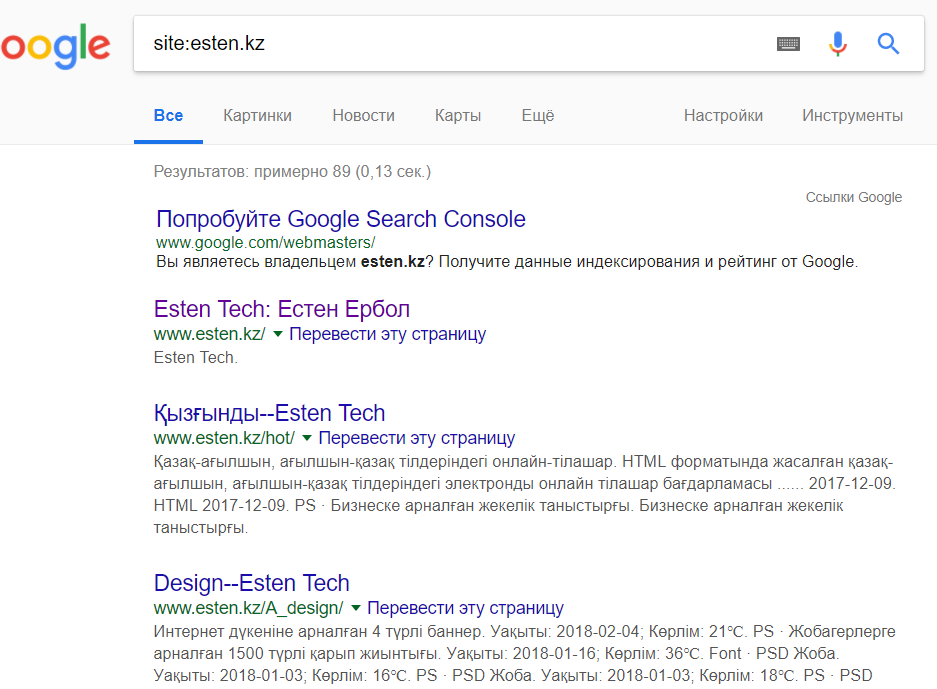Open the Қызғынды--Esten Tech result

pos(270,413)
